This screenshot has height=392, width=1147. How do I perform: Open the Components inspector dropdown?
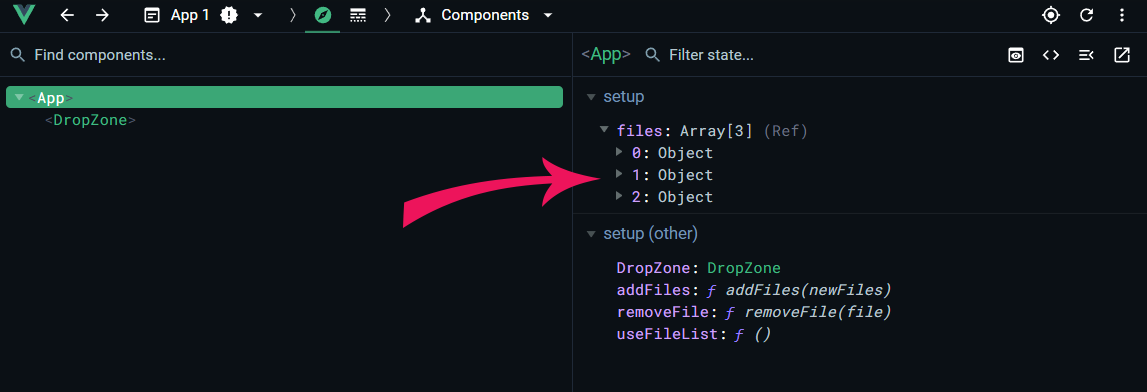click(x=484, y=15)
